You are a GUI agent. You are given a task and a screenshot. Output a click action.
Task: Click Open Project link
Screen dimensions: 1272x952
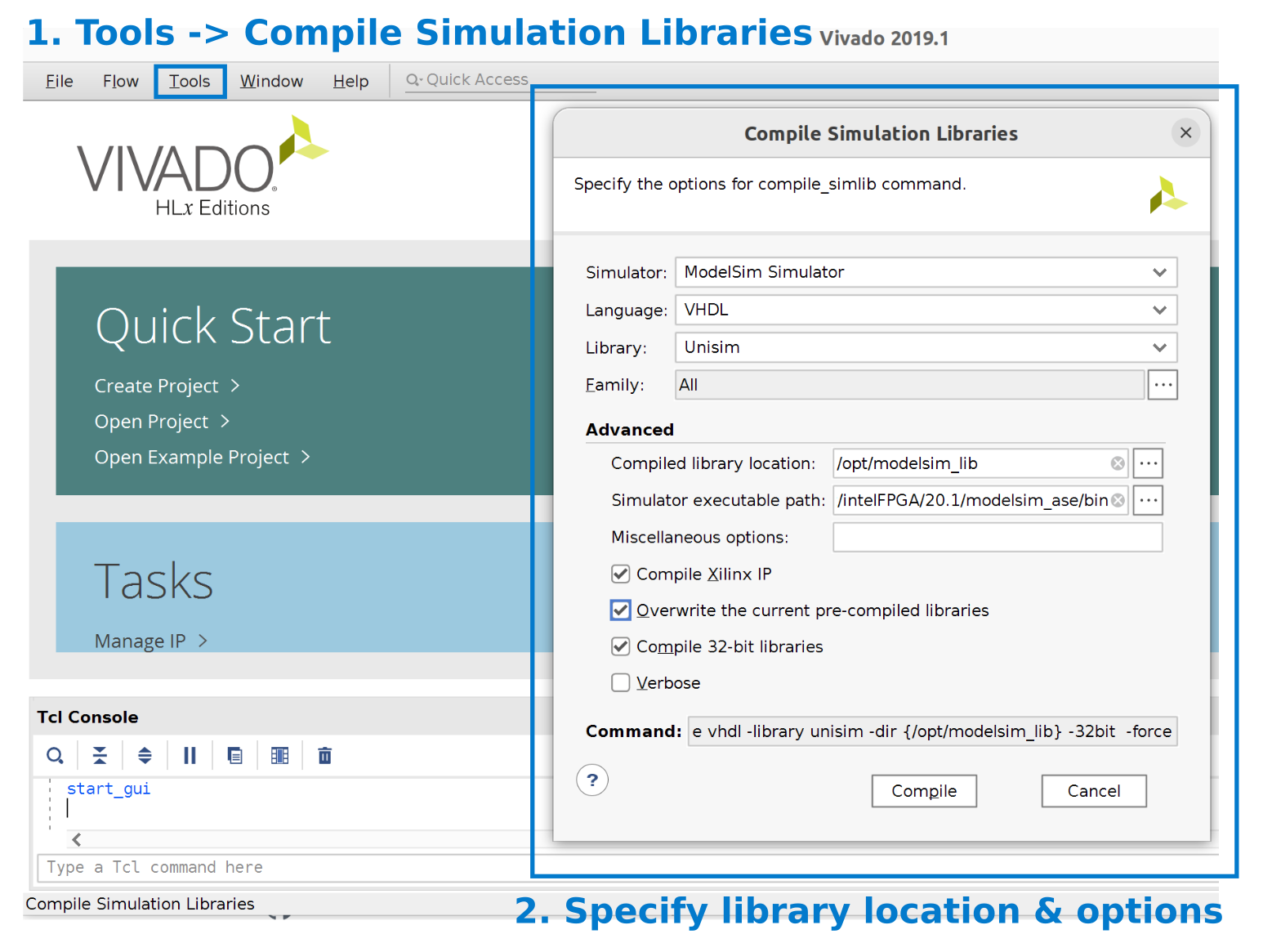[151, 422]
